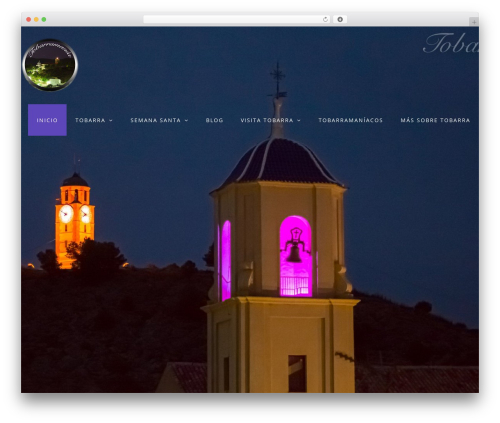Open the Visita Tobarra menu item
Image resolution: width=500 pixels, height=423 pixels.
(x=267, y=120)
